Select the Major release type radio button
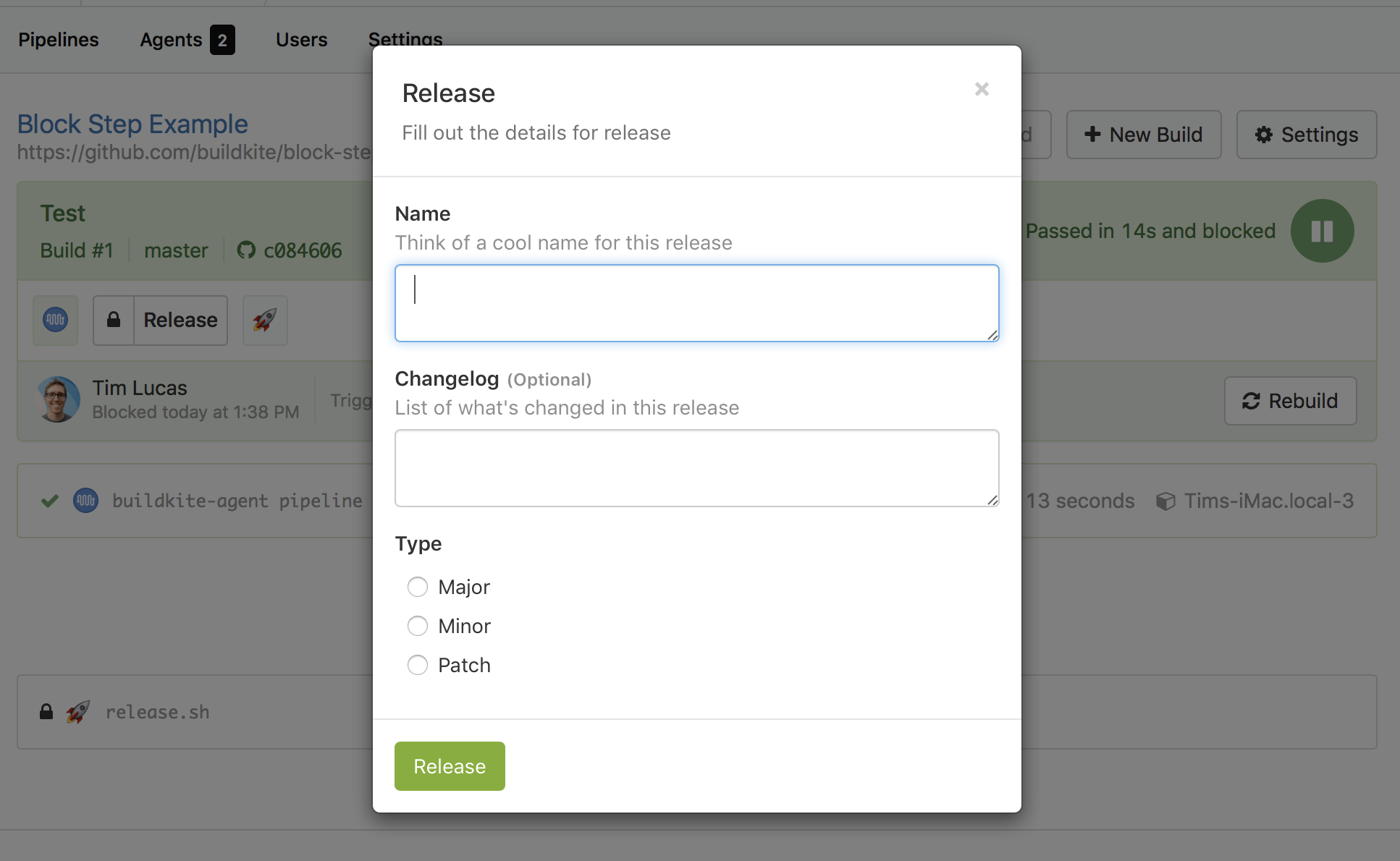Screen dimensions: 1400x861 pos(416,587)
